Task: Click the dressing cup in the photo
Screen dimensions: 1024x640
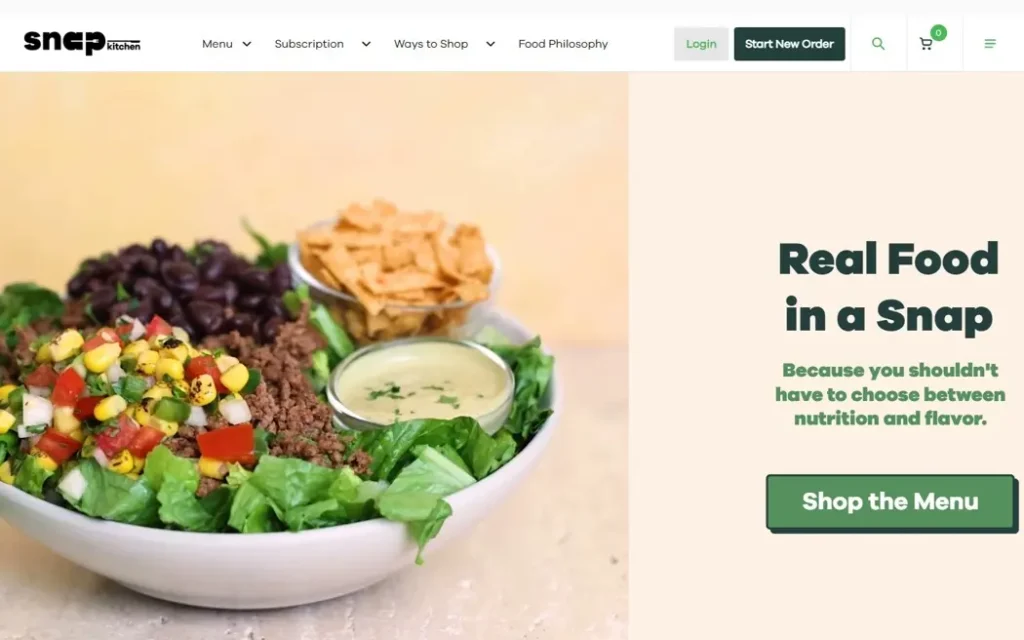Action: [x=421, y=384]
